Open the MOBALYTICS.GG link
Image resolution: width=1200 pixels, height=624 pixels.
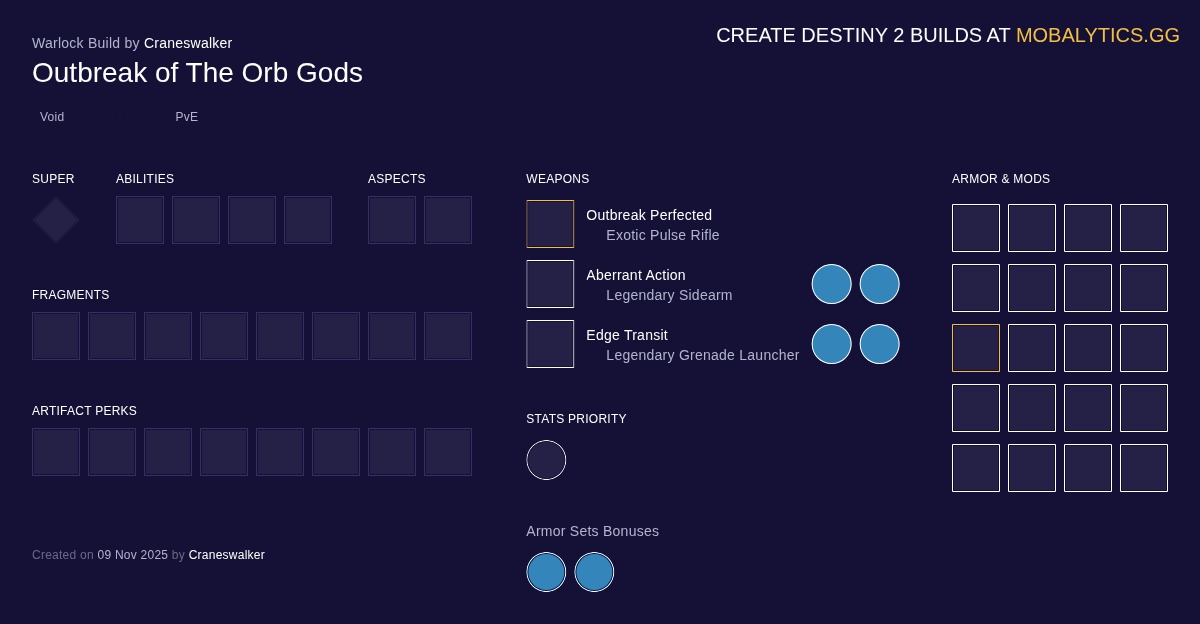click(1097, 35)
